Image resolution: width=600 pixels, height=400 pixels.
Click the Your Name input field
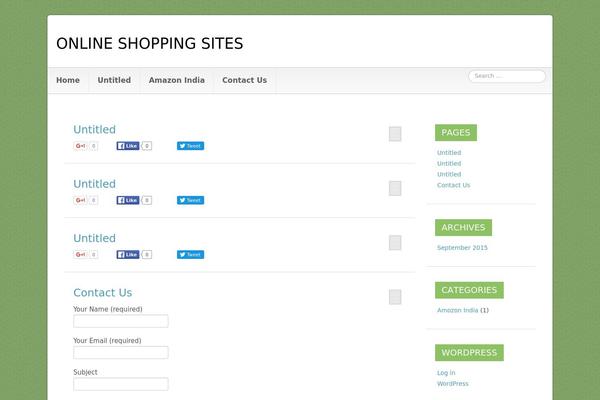point(121,321)
